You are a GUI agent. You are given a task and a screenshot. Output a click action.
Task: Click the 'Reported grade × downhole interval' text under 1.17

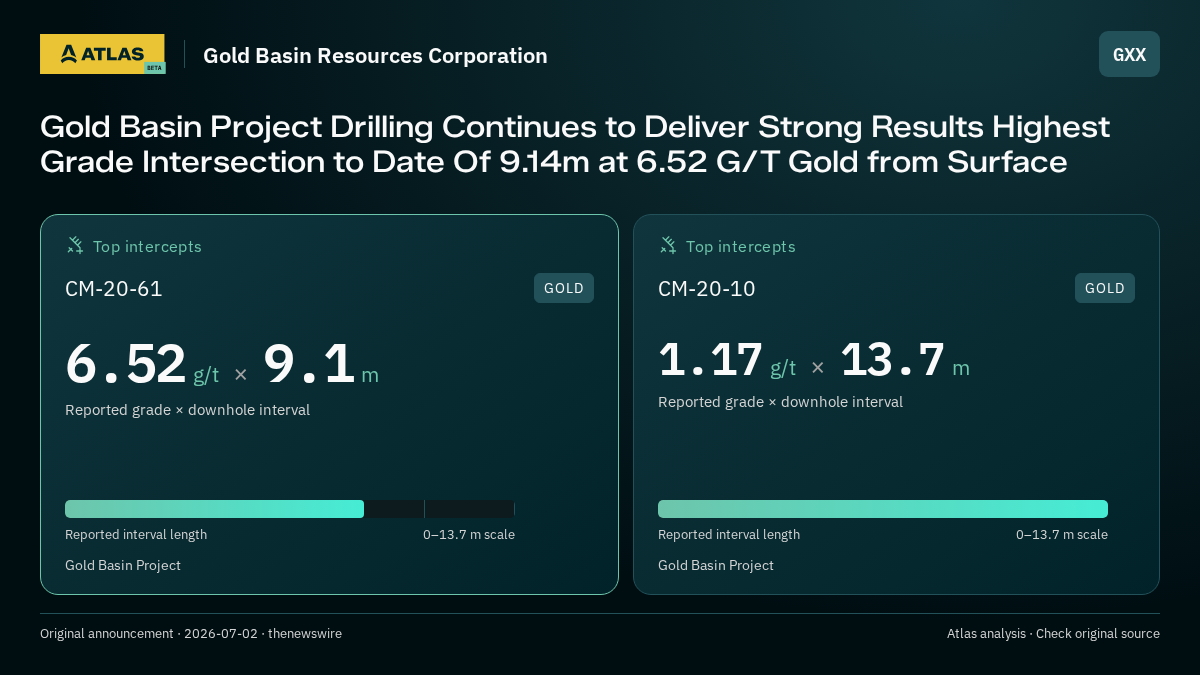coord(780,402)
